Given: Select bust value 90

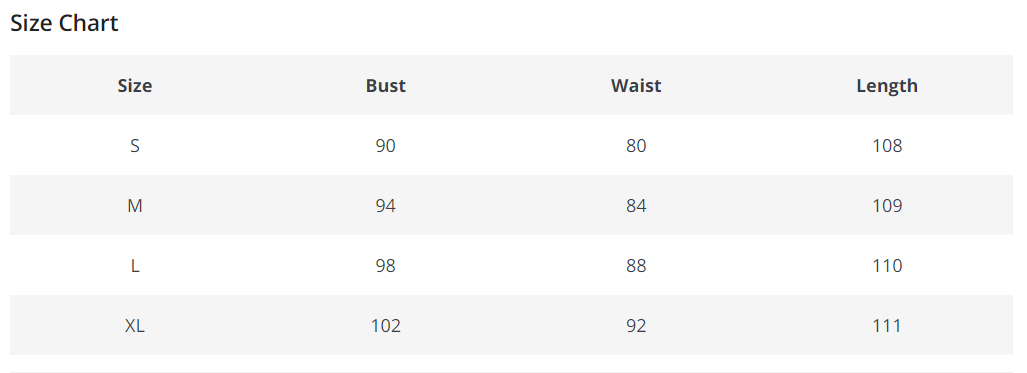Looking at the screenshot, I should 386,146.
